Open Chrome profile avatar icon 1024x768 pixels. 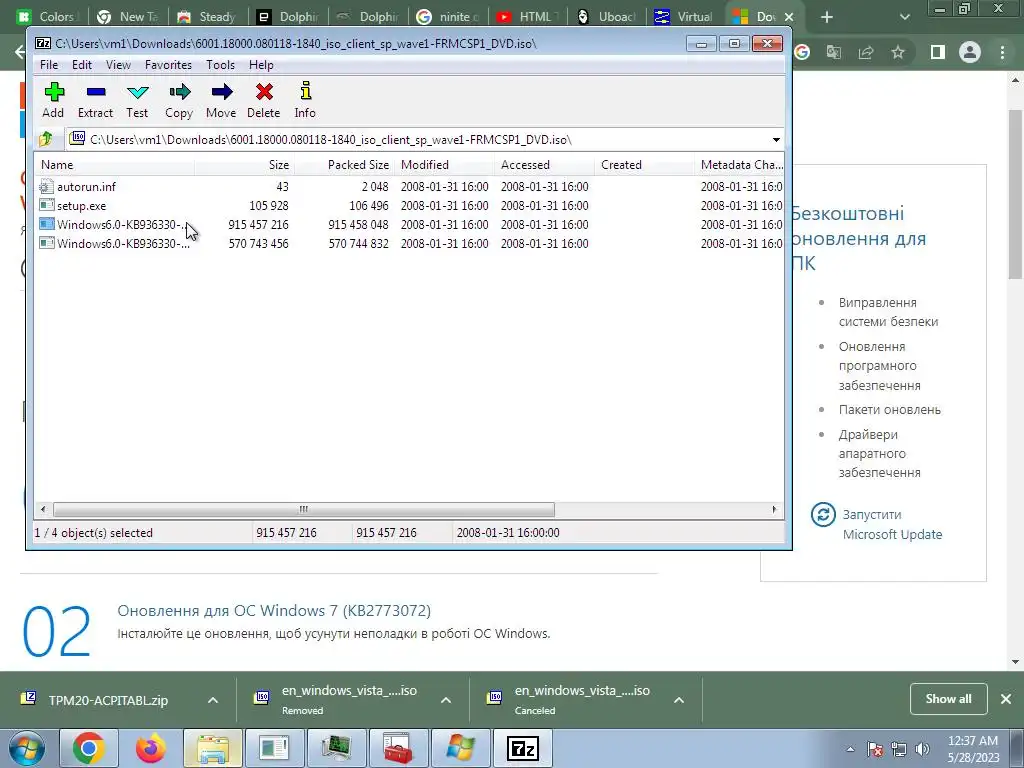pos(970,52)
